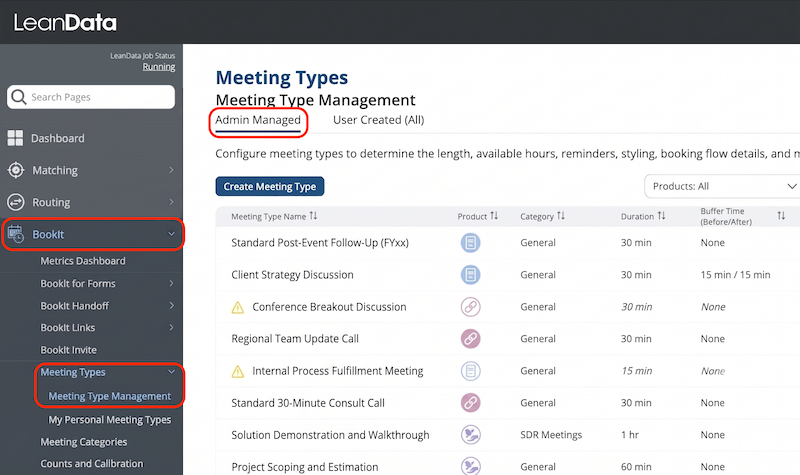Open My Personal Meeting Types page
Image resolution: width=800 pixels, height=475 pixels.
[110, 420]
